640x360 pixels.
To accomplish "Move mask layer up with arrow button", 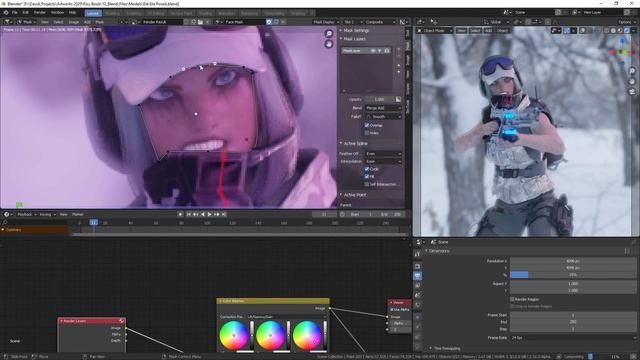I will pos(399,65).
